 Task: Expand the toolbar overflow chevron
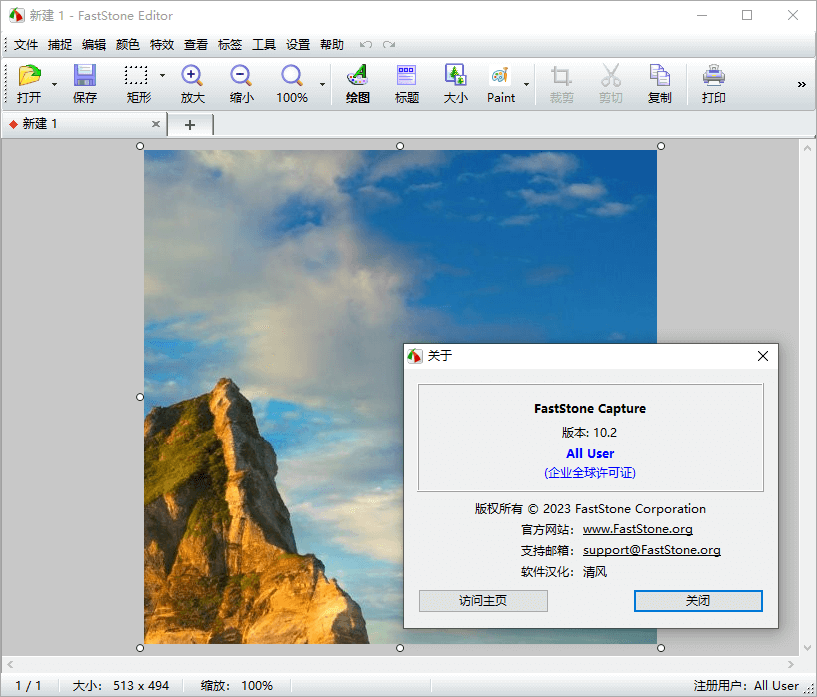click(x=801, y=85)
